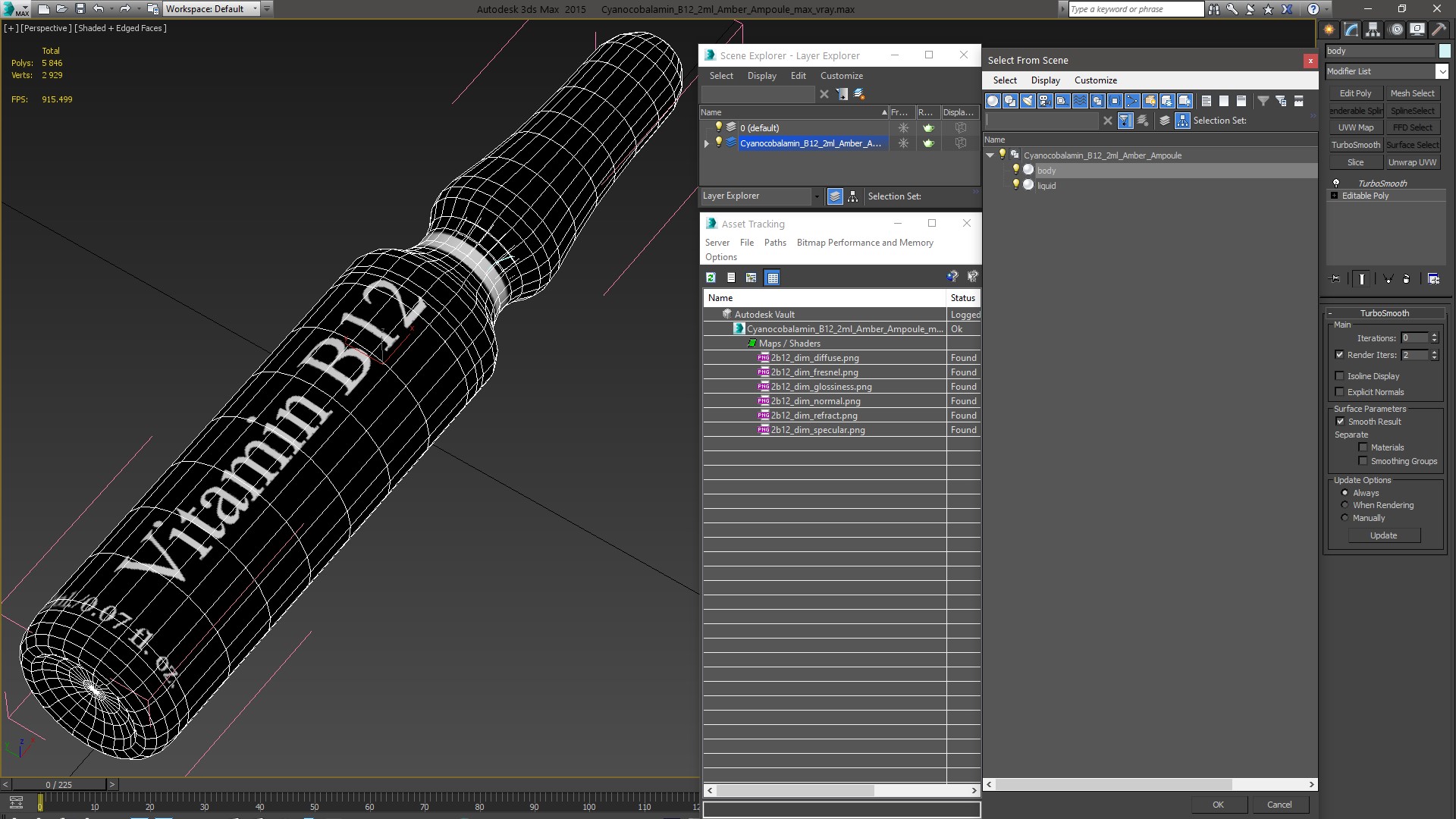Click OK button in Select From Scene
1456x819 pixels.
(1218, 805)
